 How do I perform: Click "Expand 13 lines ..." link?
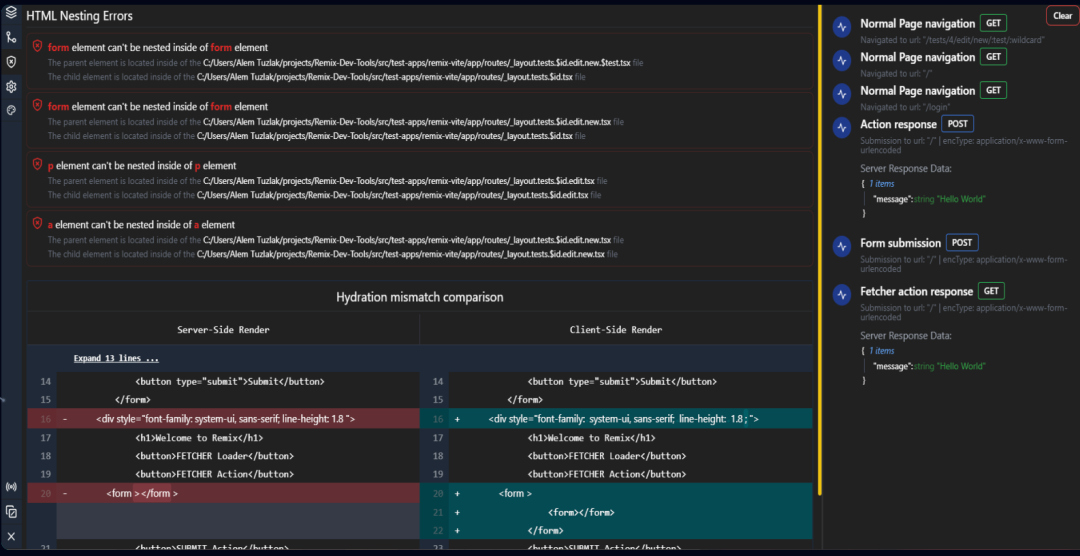[x=116, y=359]
